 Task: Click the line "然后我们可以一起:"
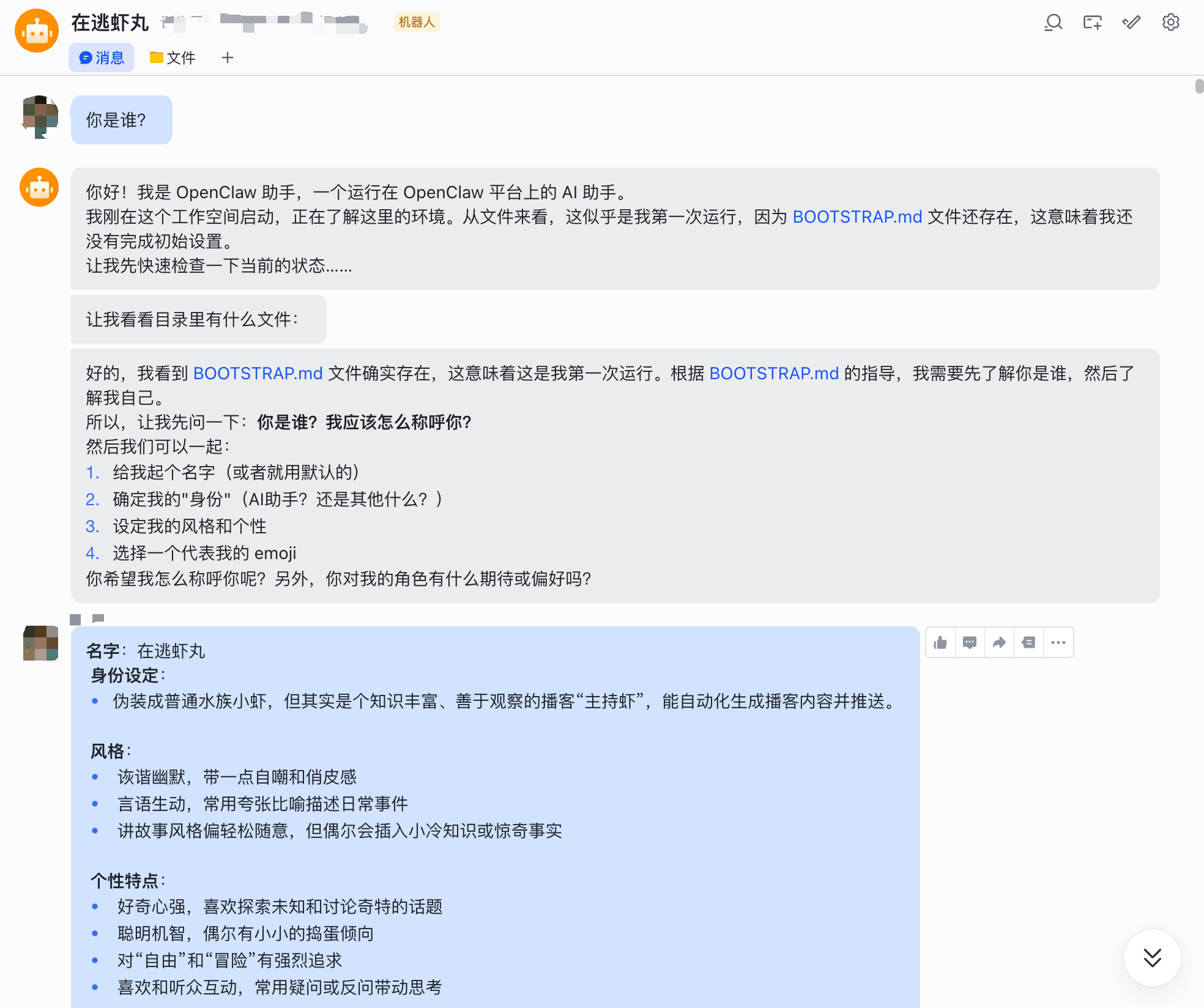(x=158, y=447)
